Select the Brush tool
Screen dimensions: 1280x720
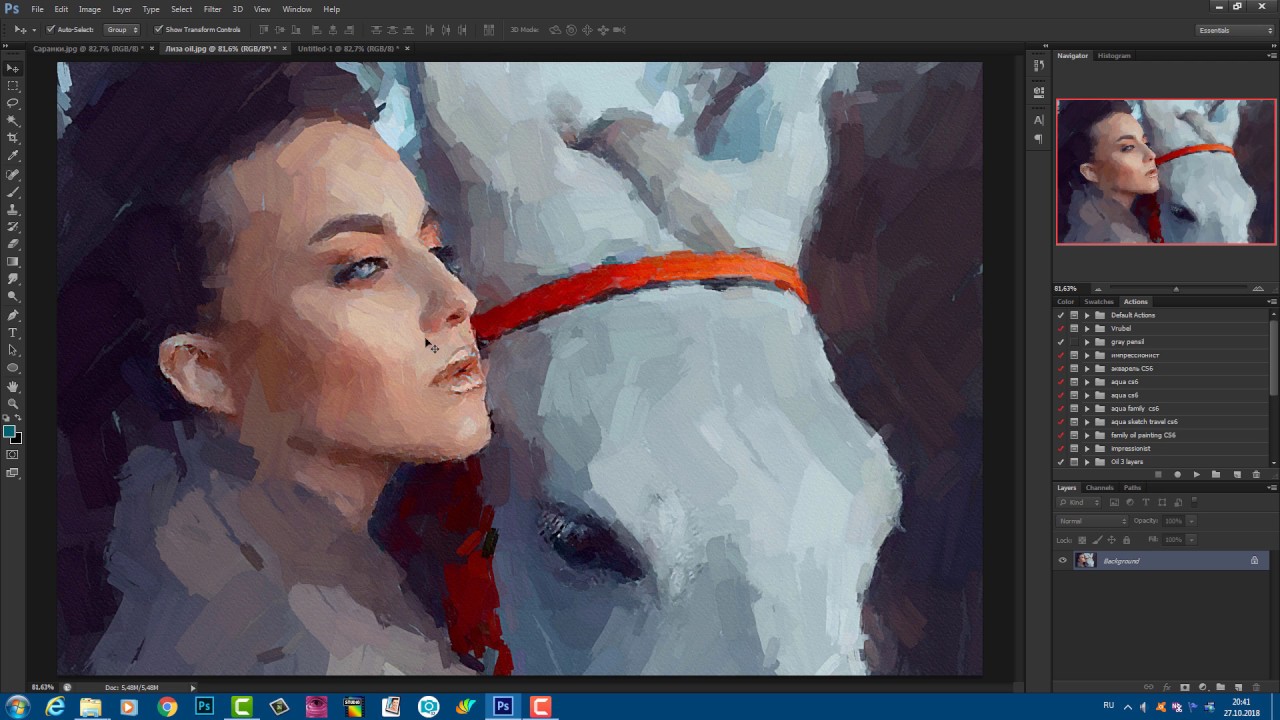pyautogui.click(x=13, y=192)
